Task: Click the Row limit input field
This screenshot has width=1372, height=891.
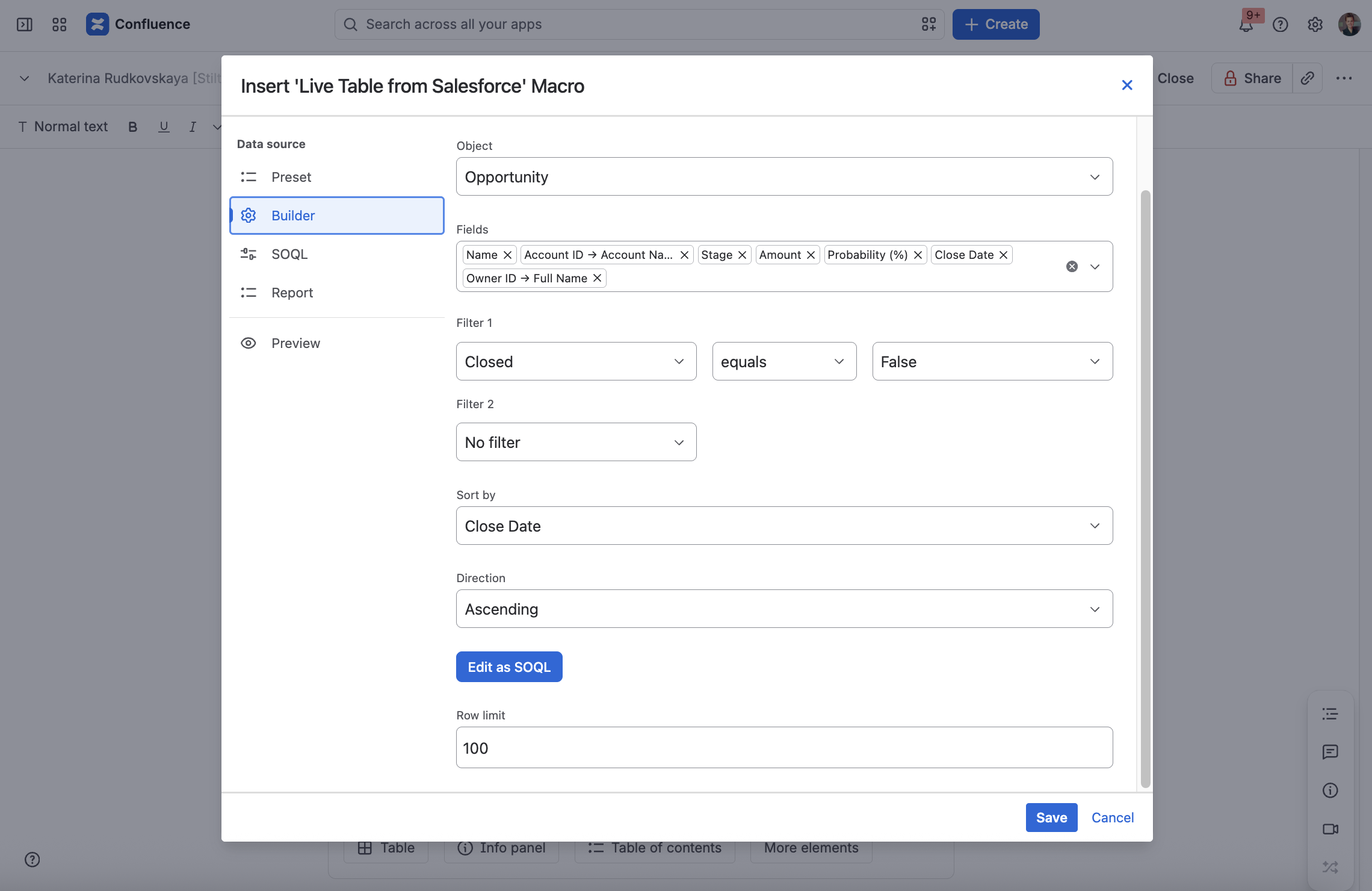Action: (x=784, y=748)
